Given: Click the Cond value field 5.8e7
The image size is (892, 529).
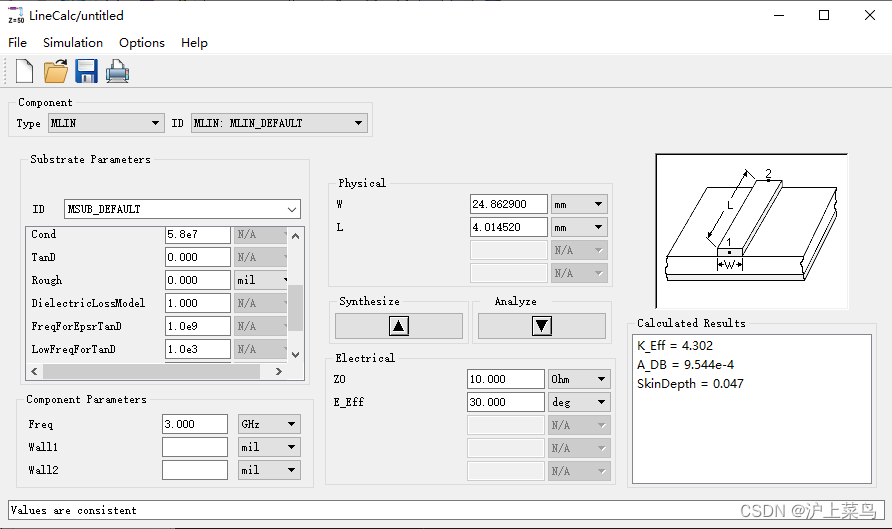Looking at the screenshot, I should click(x=198, y=234).
